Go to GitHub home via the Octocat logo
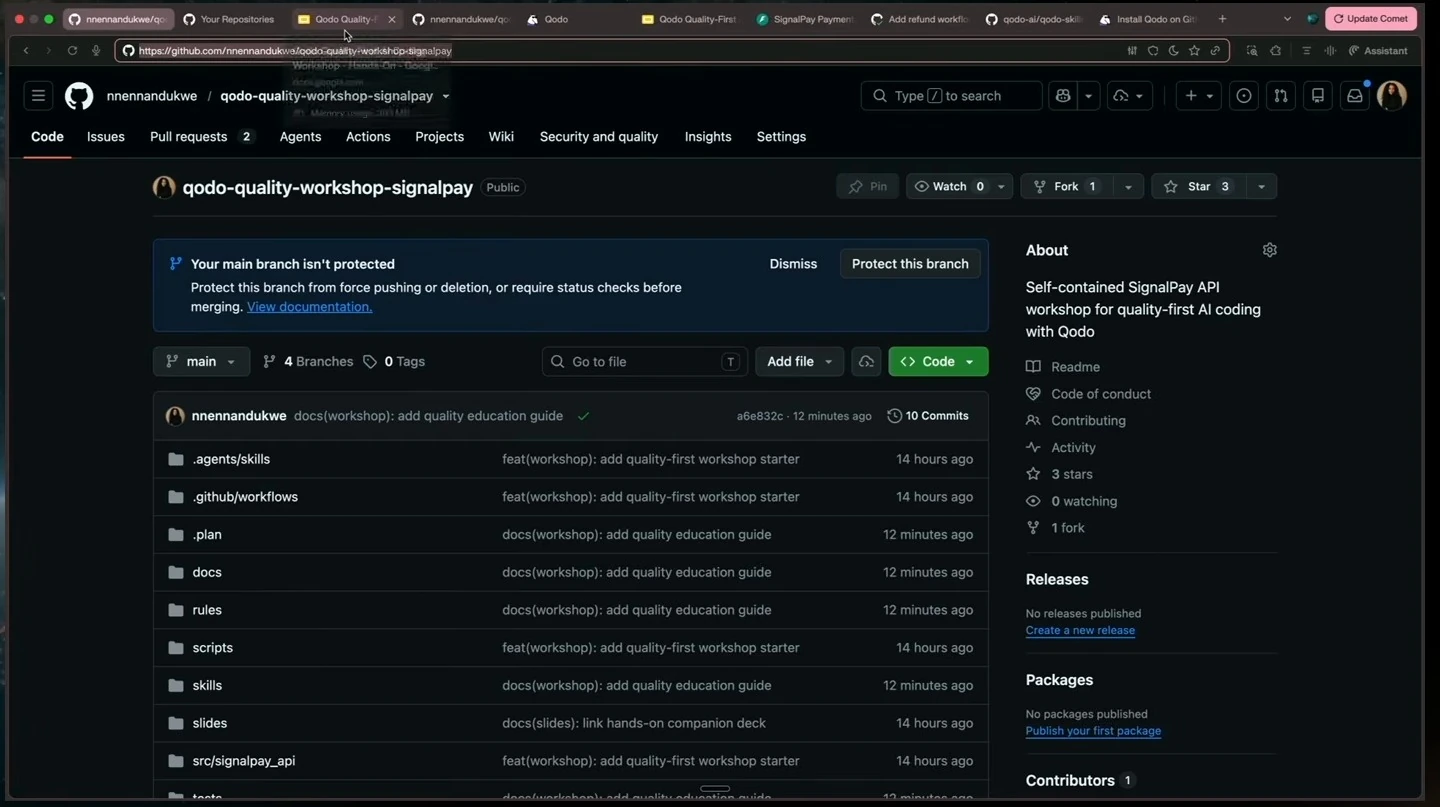 79,96
